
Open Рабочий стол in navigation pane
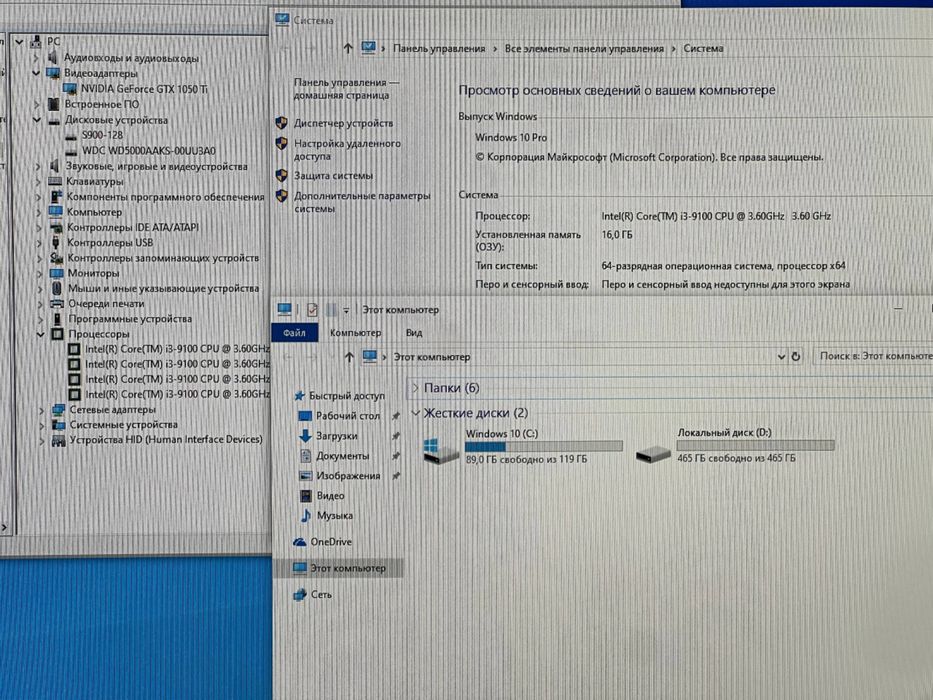(x=347, y=416)
